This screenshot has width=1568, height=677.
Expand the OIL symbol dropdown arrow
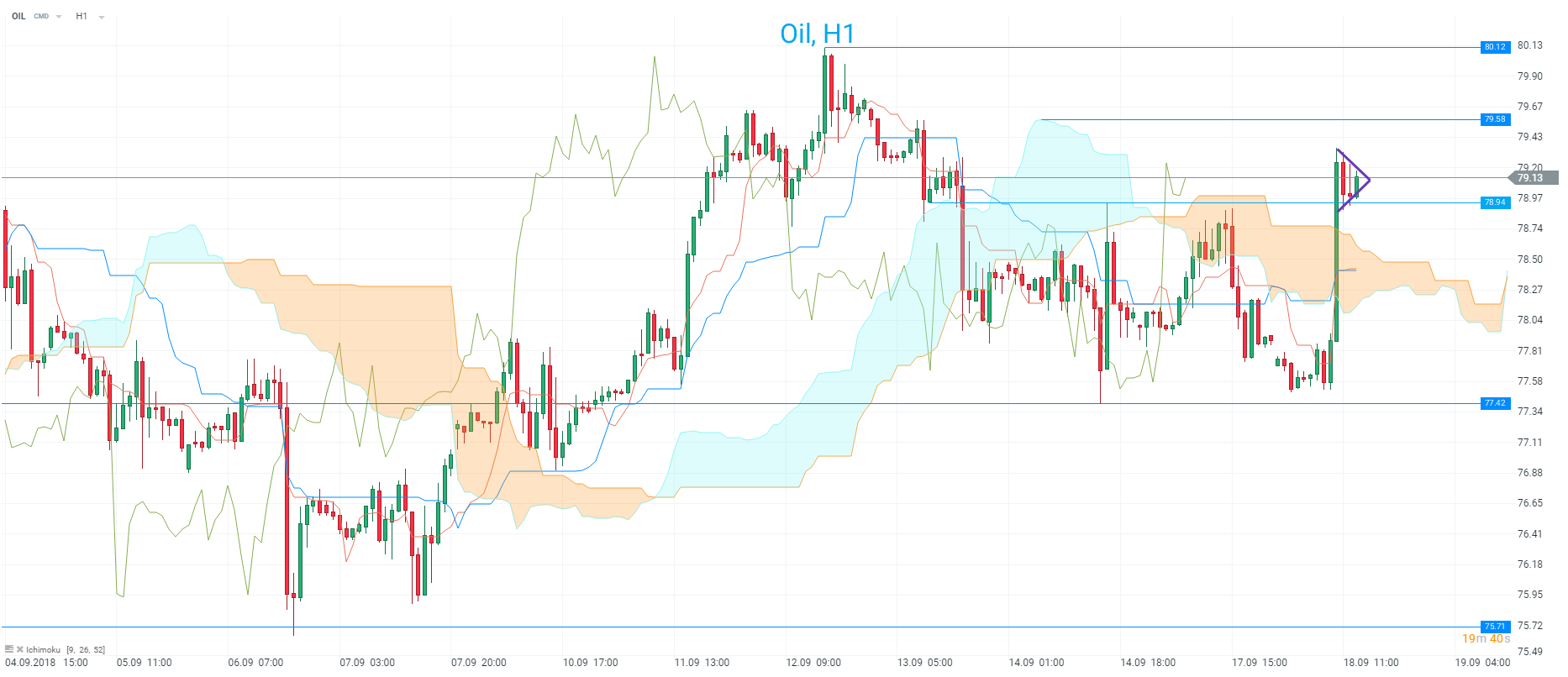(59, 17)
